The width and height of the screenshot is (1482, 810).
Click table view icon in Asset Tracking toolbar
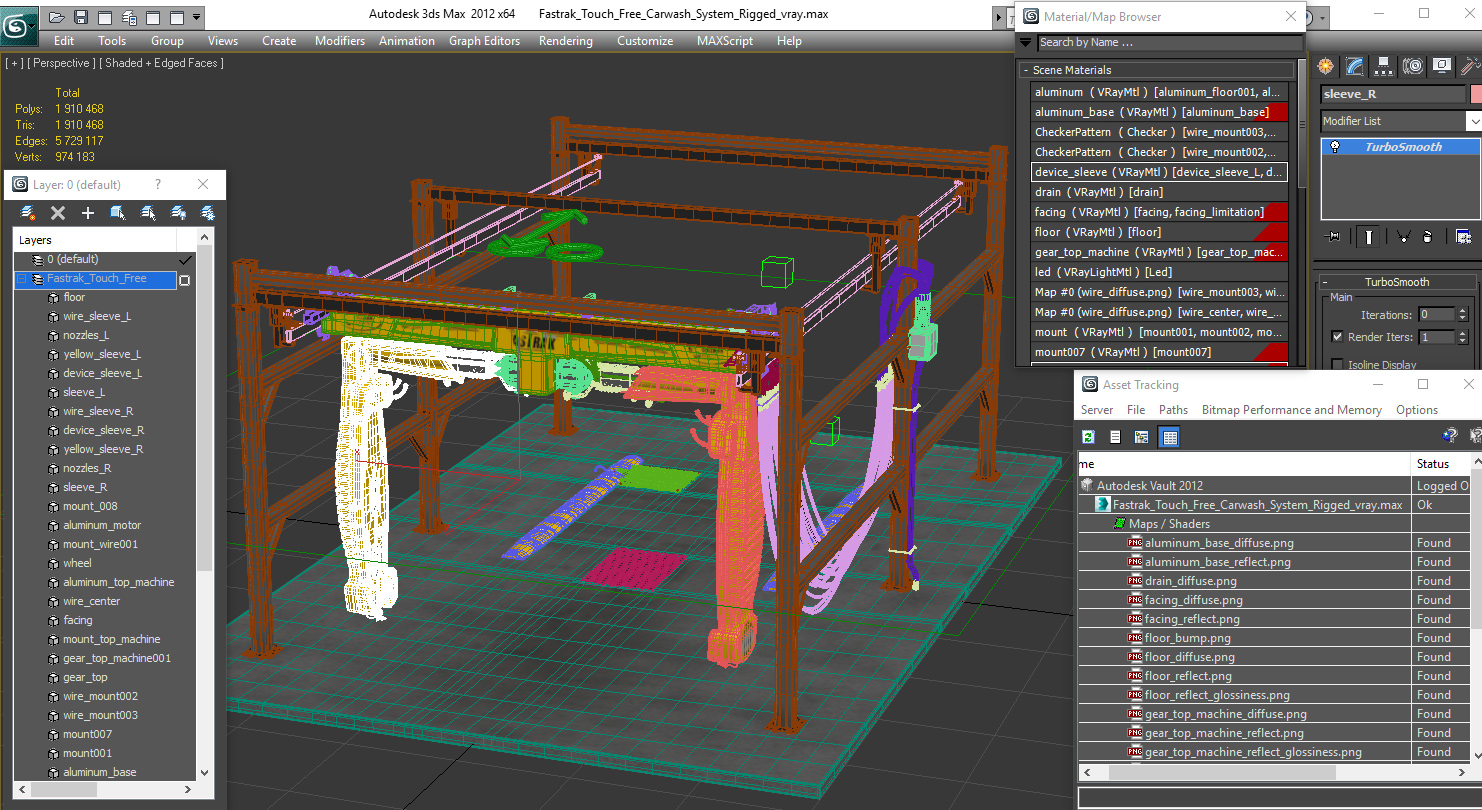coord(1169,437)
